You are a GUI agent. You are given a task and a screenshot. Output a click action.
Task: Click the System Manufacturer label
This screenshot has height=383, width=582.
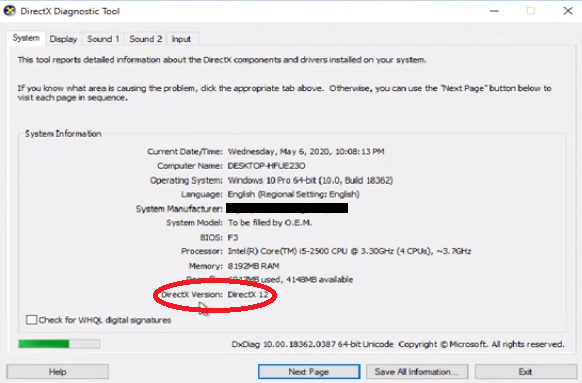[x=179, y=209]
